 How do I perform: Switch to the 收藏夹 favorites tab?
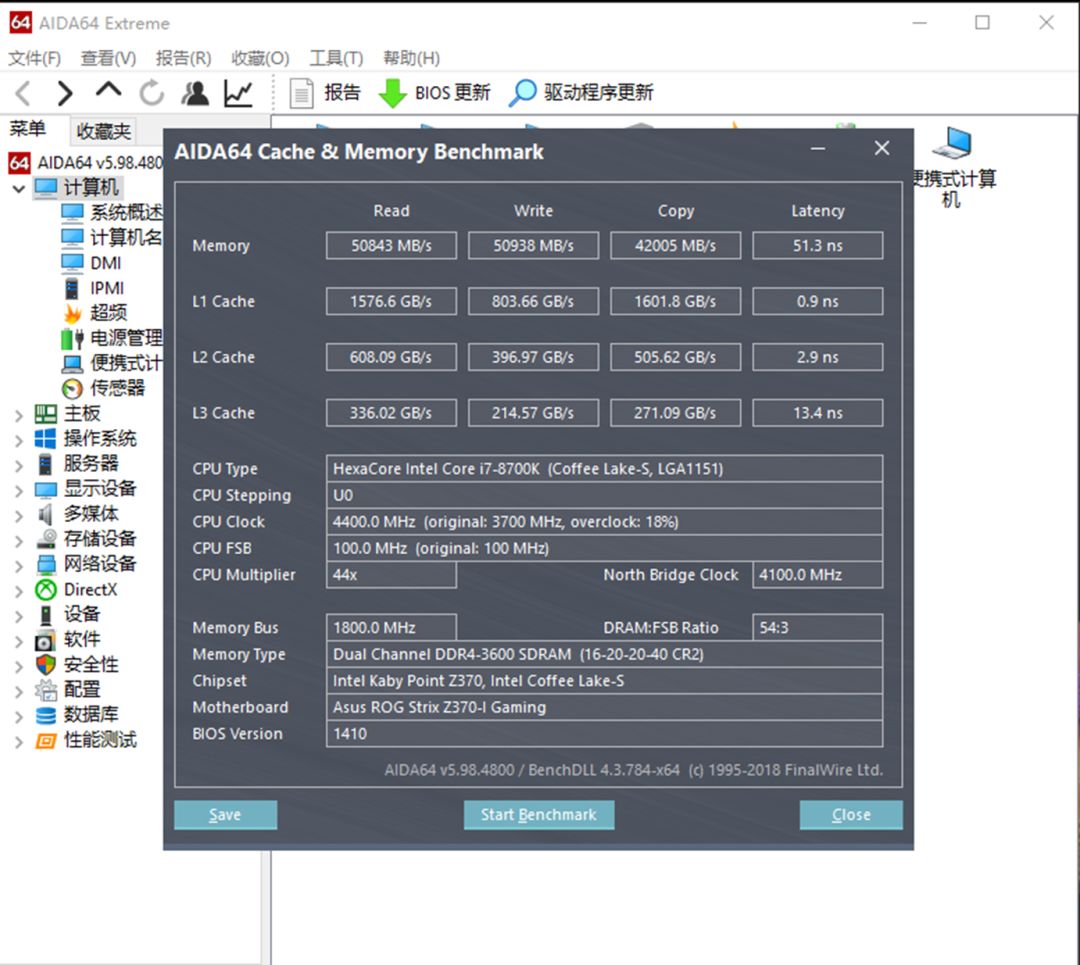(103, 131)
